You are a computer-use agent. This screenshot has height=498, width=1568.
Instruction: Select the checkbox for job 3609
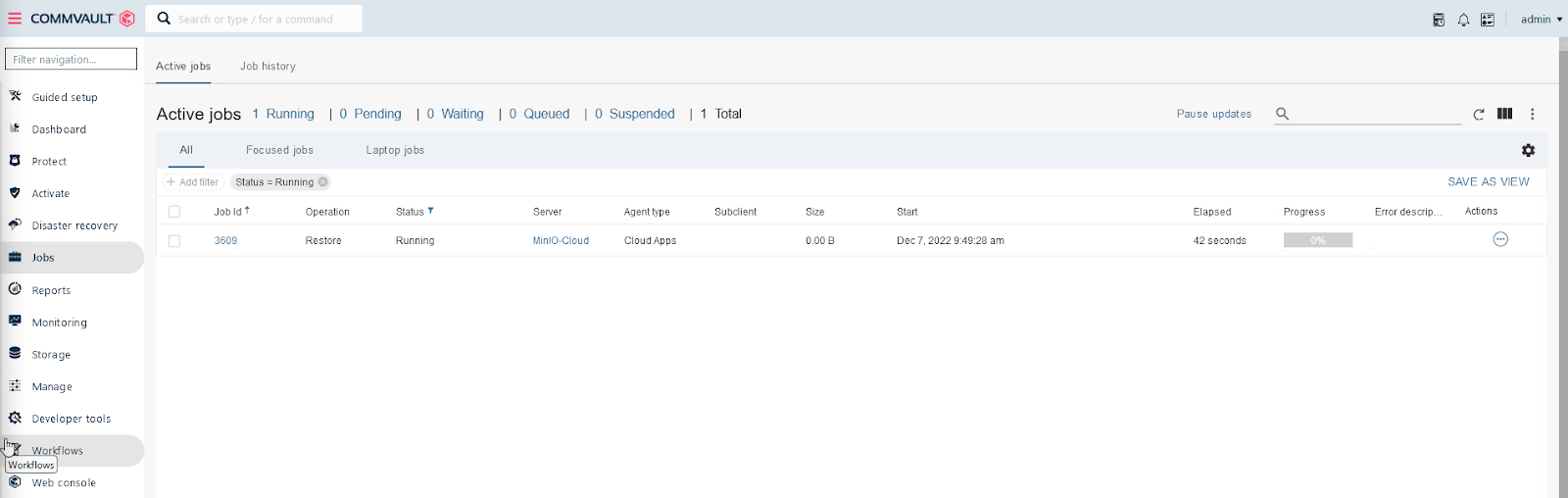[174, 241]
